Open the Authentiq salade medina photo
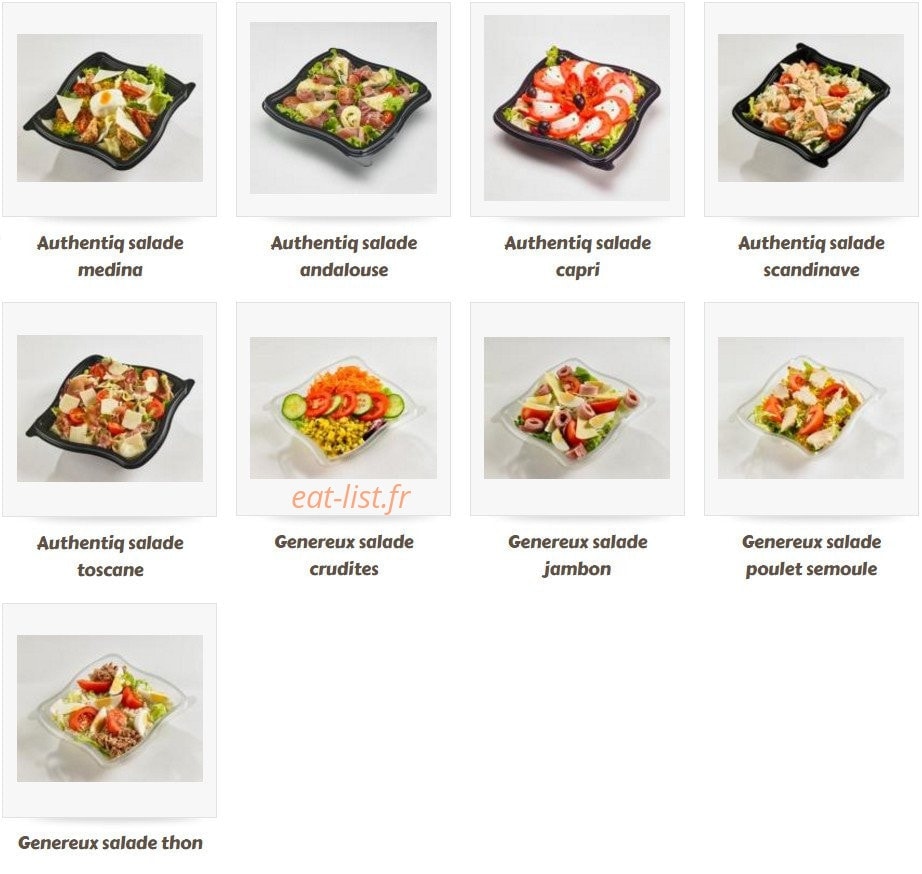Image resolution: width=922 pixels, height=874 pixels. click(x=110, y=108)
